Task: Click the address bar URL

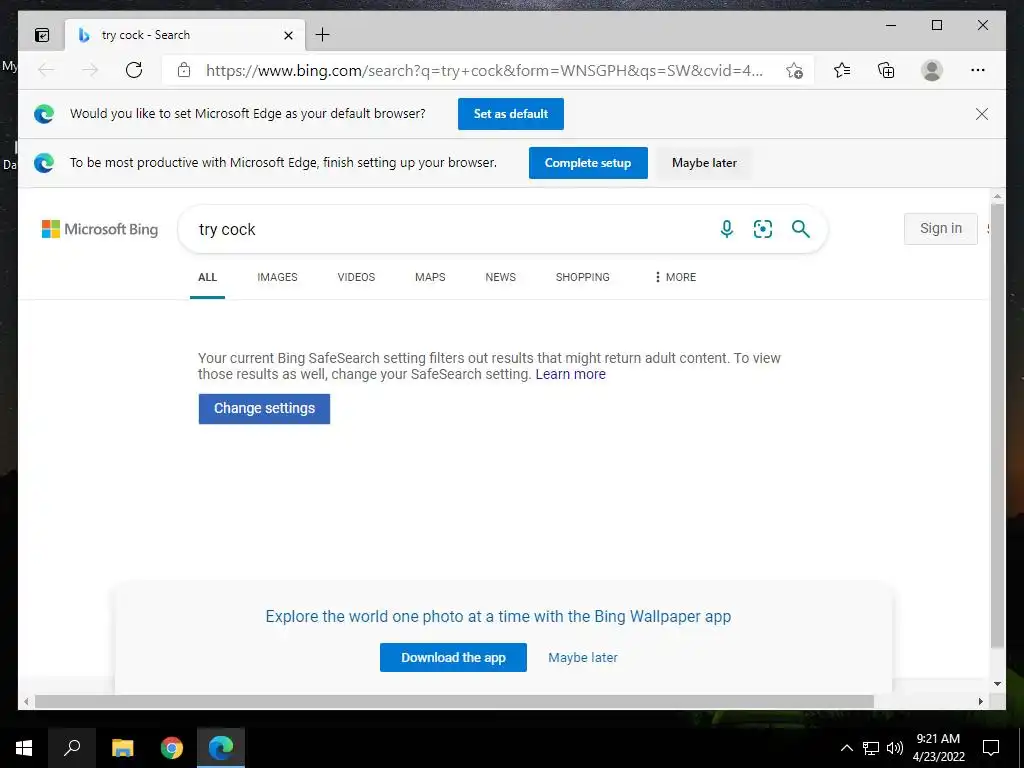Action: coord(484,71)
